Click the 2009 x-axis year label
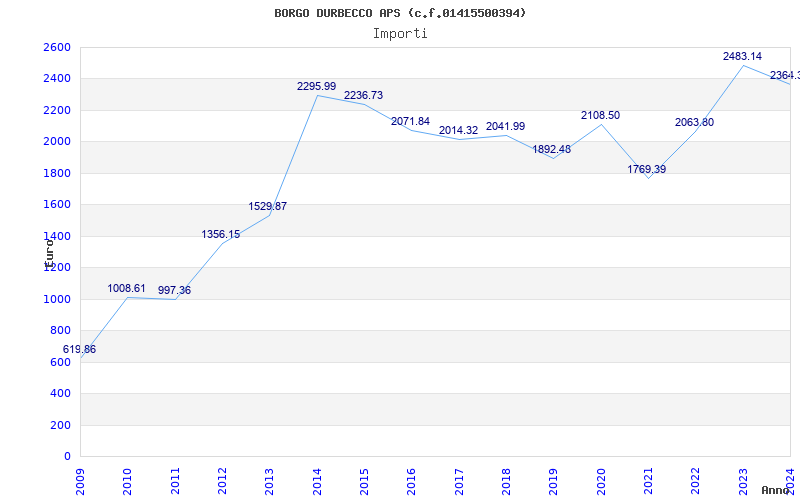 pos(80,482)
